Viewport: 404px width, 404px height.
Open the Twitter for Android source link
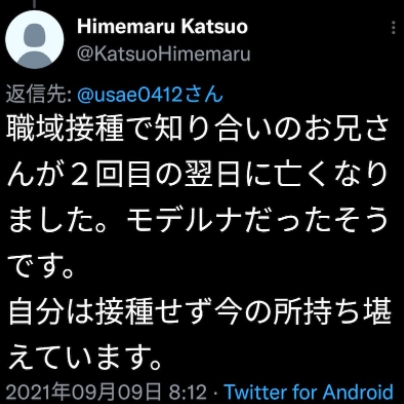pyautogui.click(x=309, y=392)
